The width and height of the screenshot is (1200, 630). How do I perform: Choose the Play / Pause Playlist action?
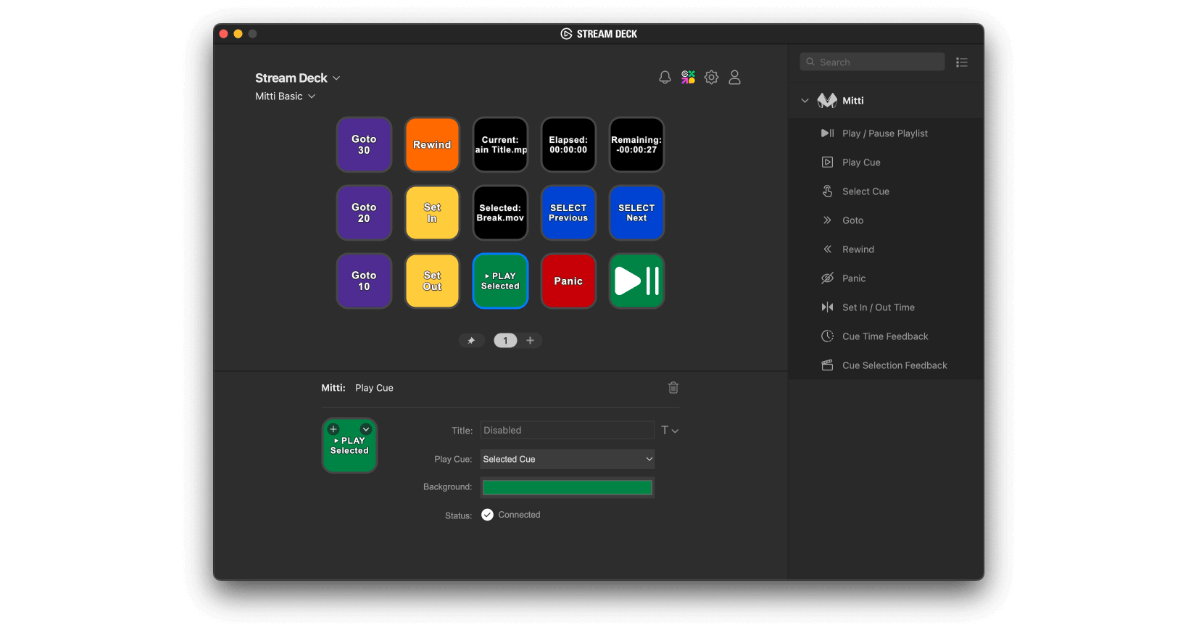click(x=886, y=133)
